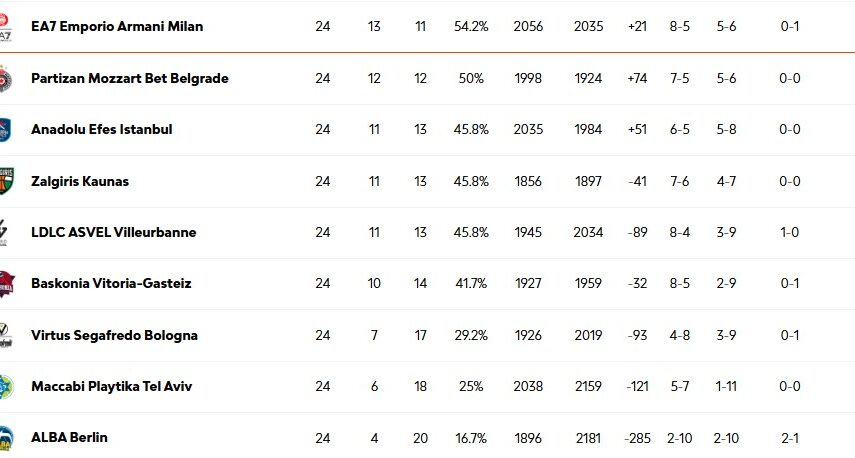Screen dimensions: 855x458
Task: Click the Maccabi Playtika Tel Aviv logo
Action: pyautogui.click(x=5, y=387)
